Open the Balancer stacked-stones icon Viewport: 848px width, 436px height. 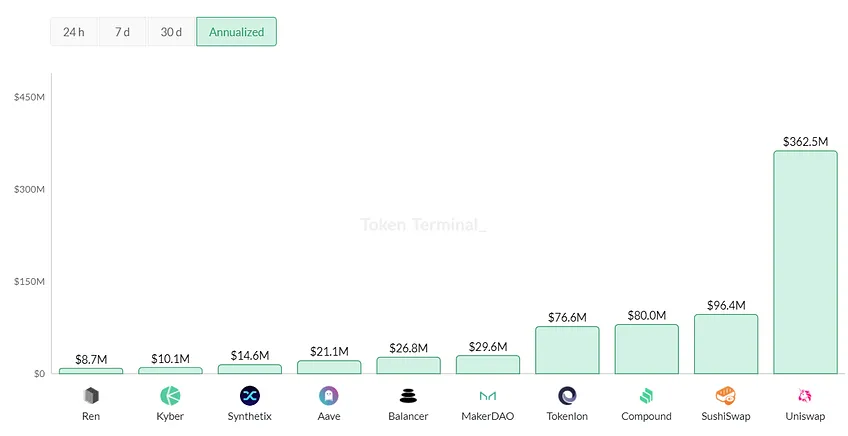[408, 396]
